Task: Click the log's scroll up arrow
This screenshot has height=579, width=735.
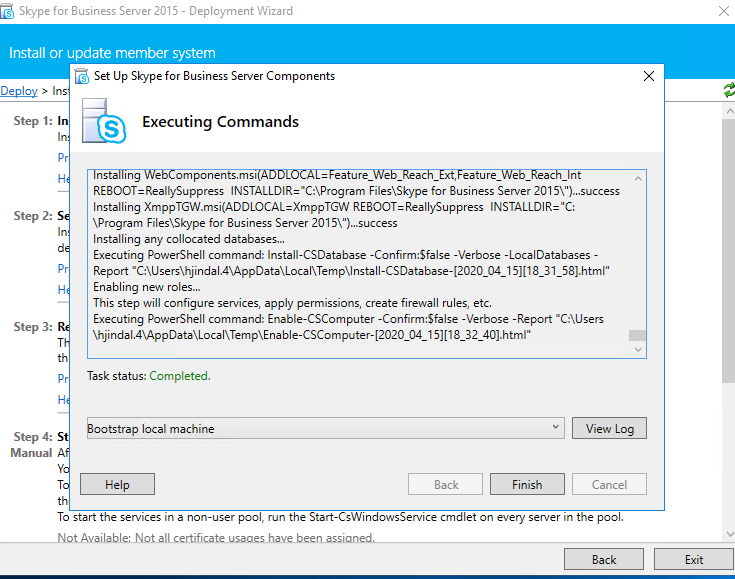Action: (x=637, y=177)
